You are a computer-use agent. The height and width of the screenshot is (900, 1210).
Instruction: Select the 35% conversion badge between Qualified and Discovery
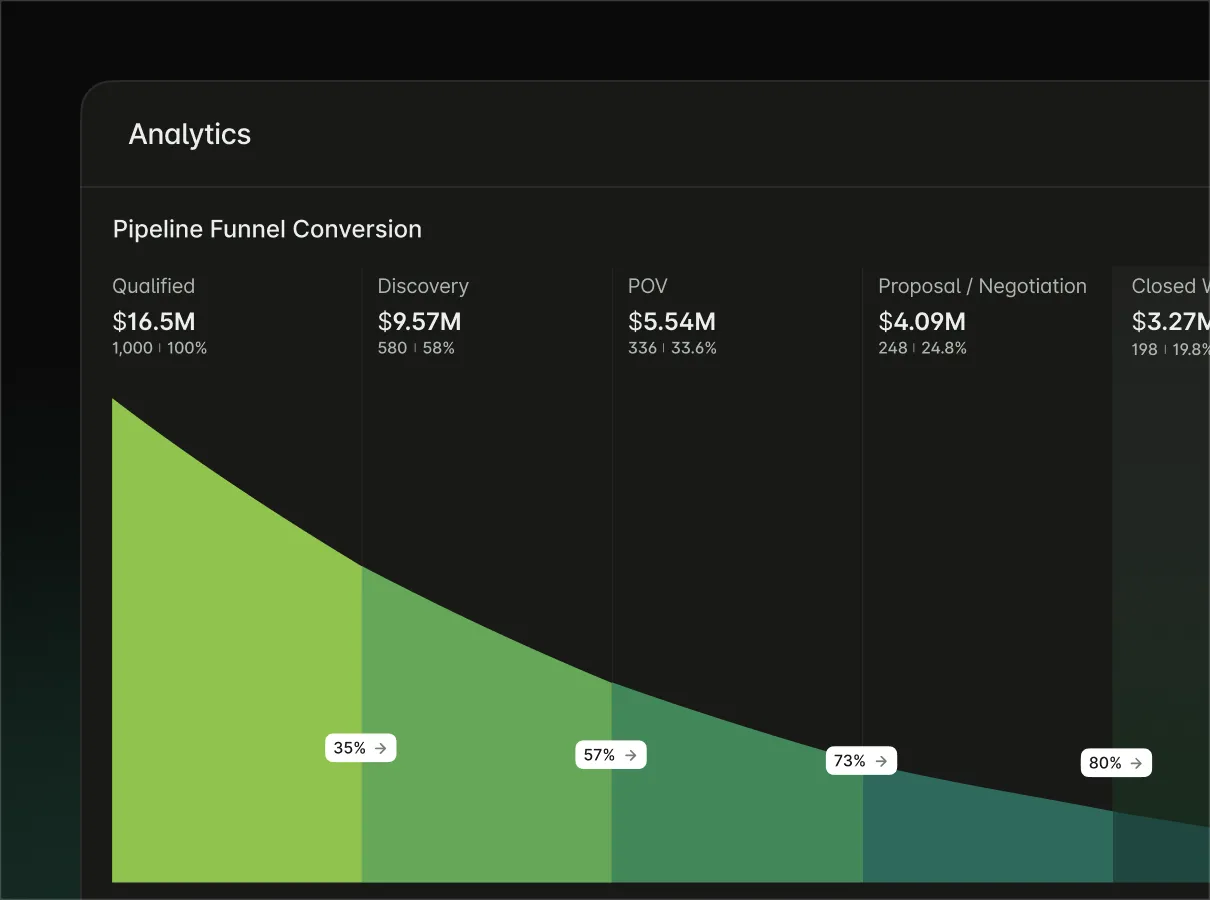[x=360, y=747]
